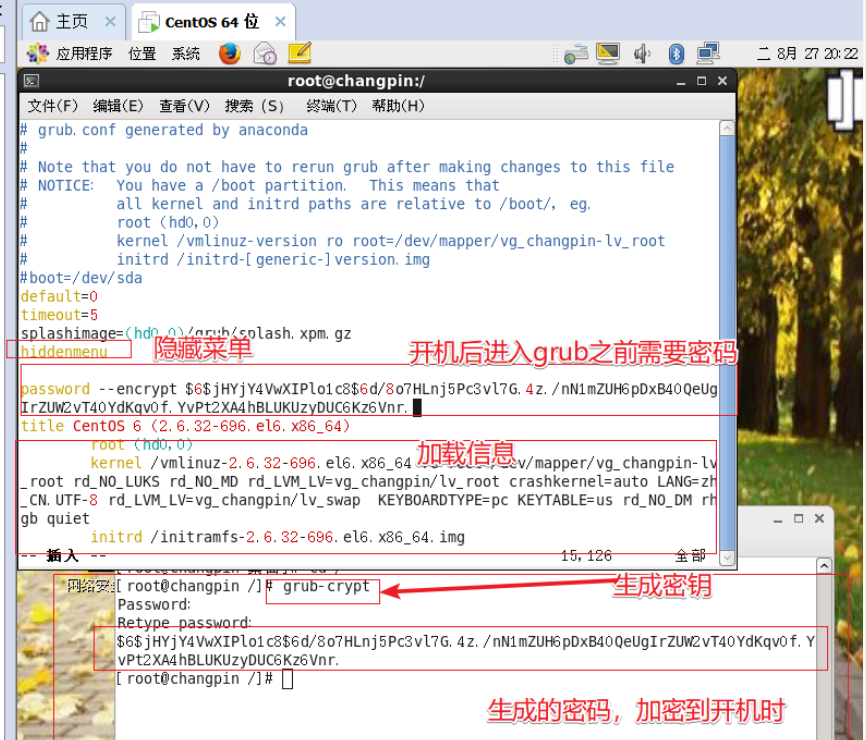866x740 pixels.
Task: Click the 'Retype password:' line
Action: coord(184,623)
